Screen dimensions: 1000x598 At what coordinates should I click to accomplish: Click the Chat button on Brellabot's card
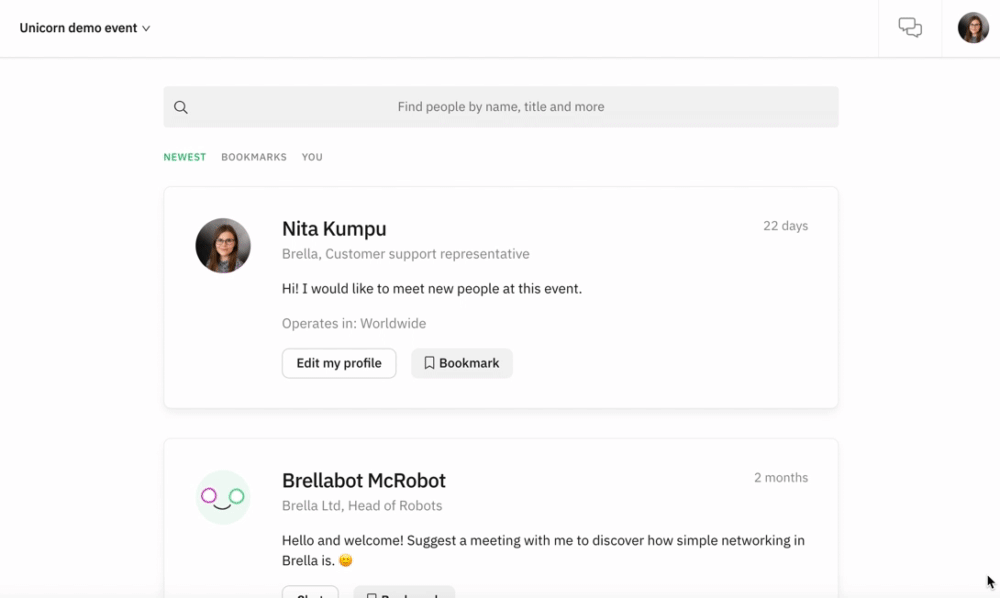(310, 594)
